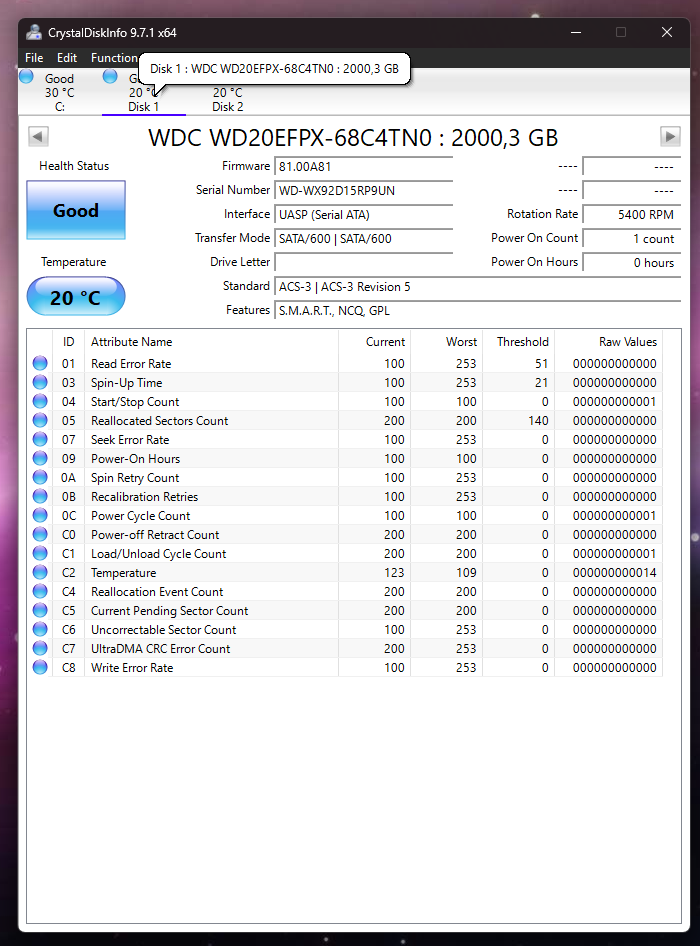
Task: Click status orb for Reallocation Event Count
Action: (40, 591)
